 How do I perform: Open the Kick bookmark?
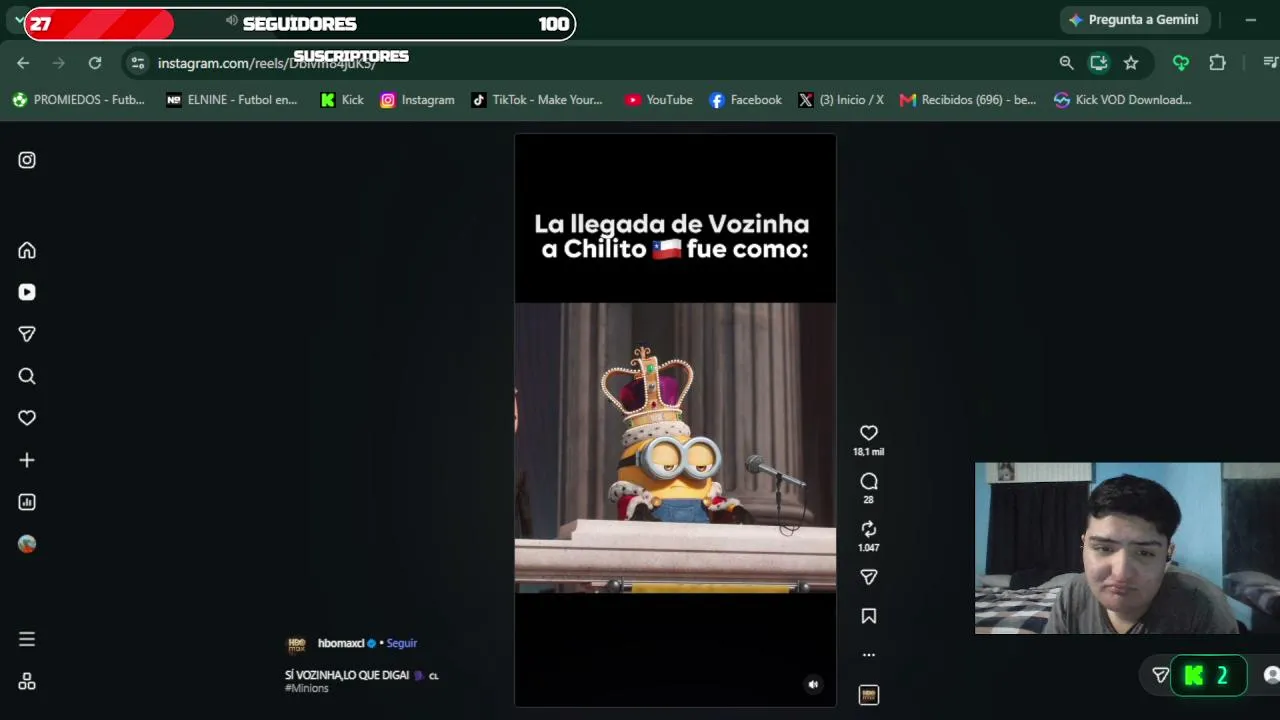(342, 100)
